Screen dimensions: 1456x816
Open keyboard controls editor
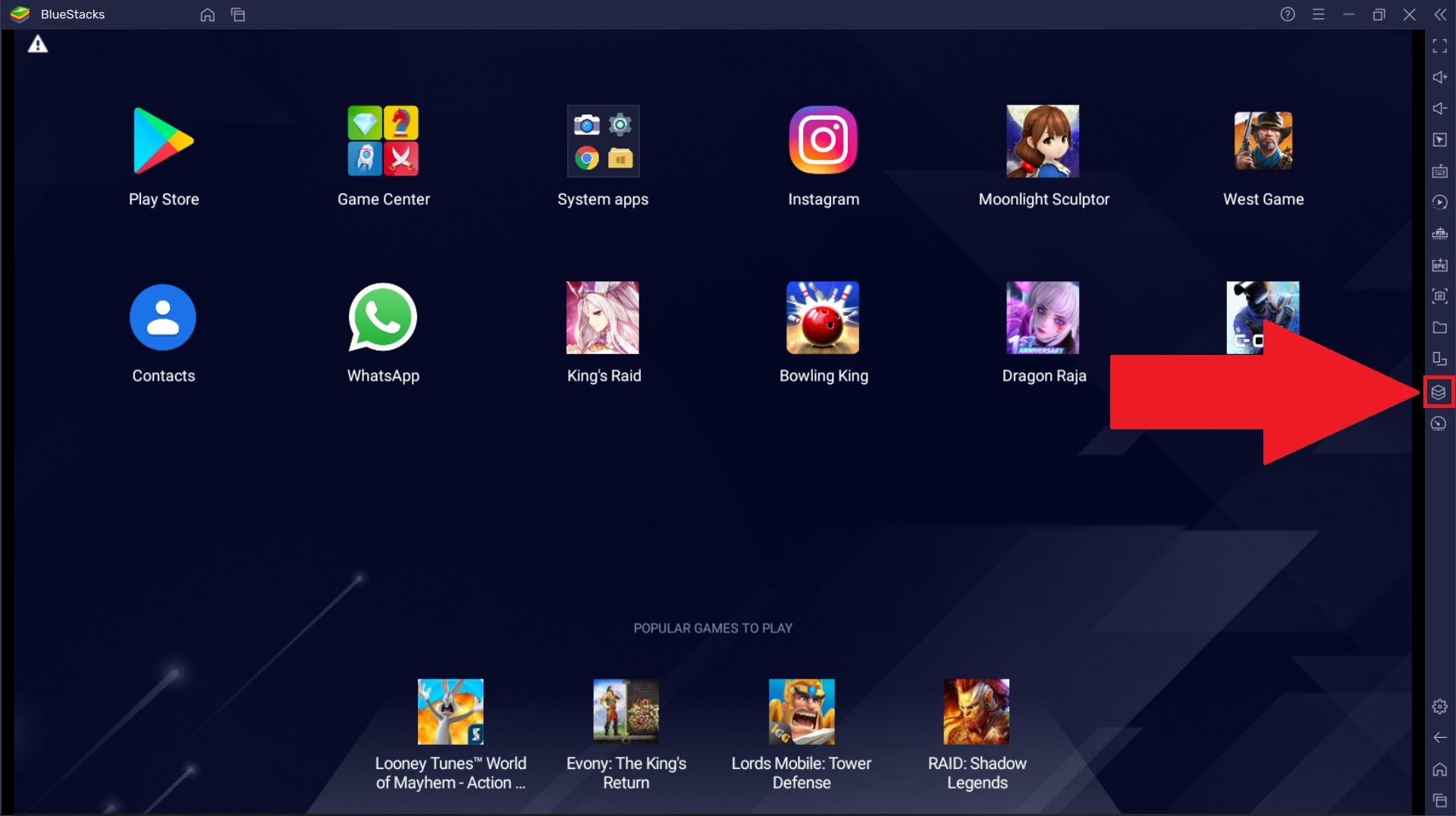(1439, 171)
